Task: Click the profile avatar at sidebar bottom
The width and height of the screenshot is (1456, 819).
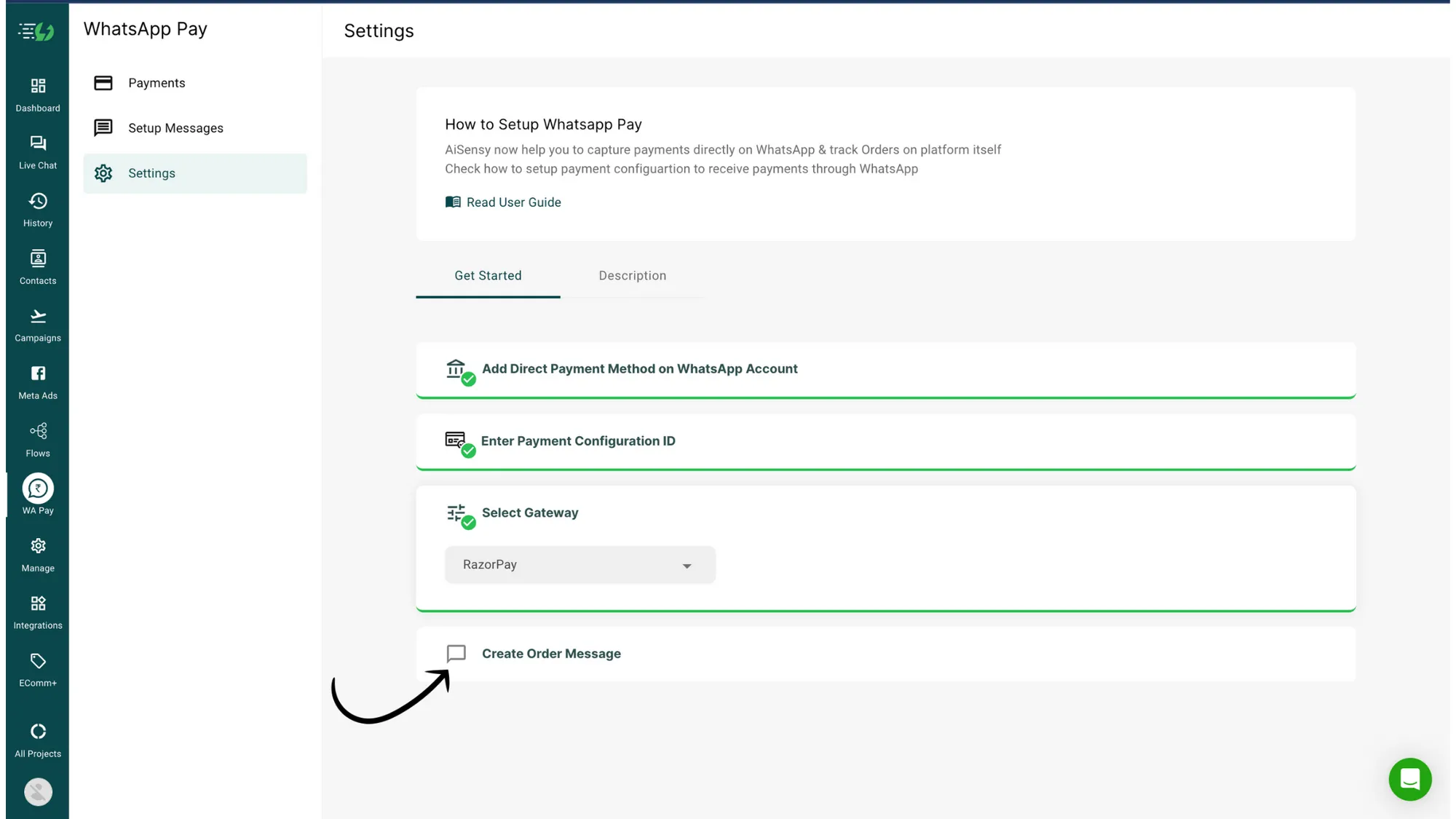Action: click(37, 791)
